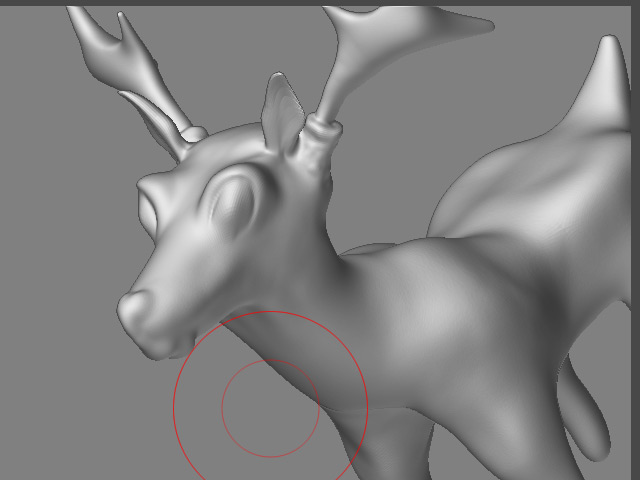Image resolution: width=640 pixels, height=480 pixels.
Task: Click the deer's large closed eye
Action: [x=232, y=200]
